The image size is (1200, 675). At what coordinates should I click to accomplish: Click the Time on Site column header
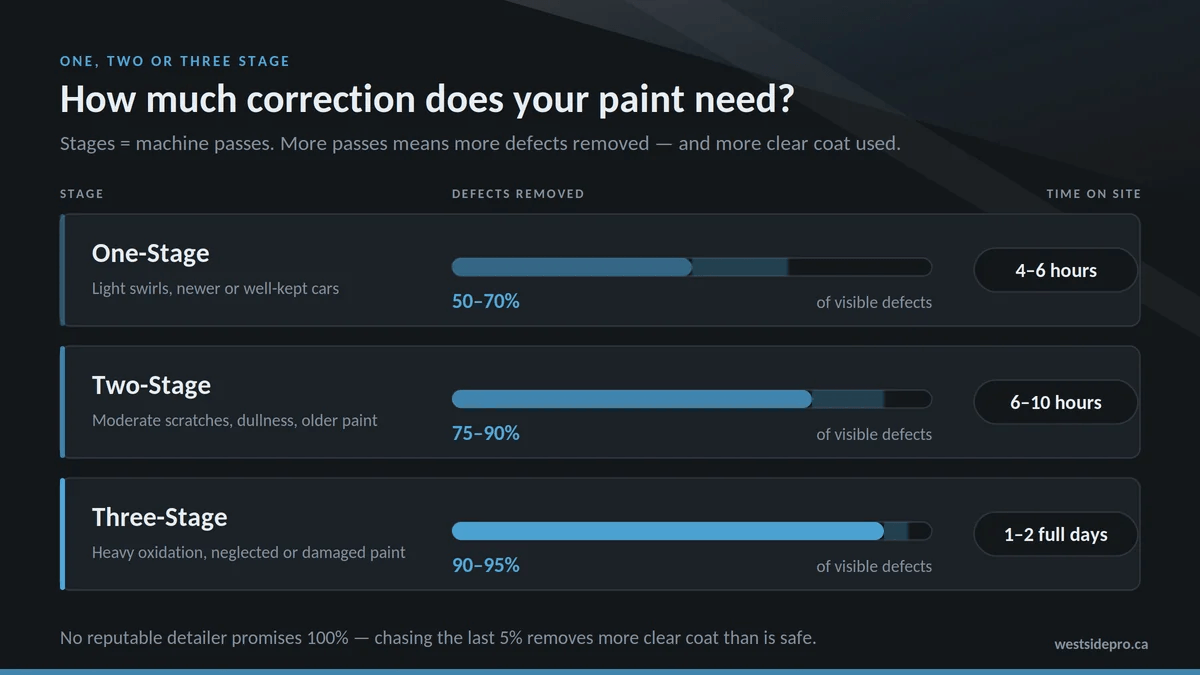point(1094,194)
